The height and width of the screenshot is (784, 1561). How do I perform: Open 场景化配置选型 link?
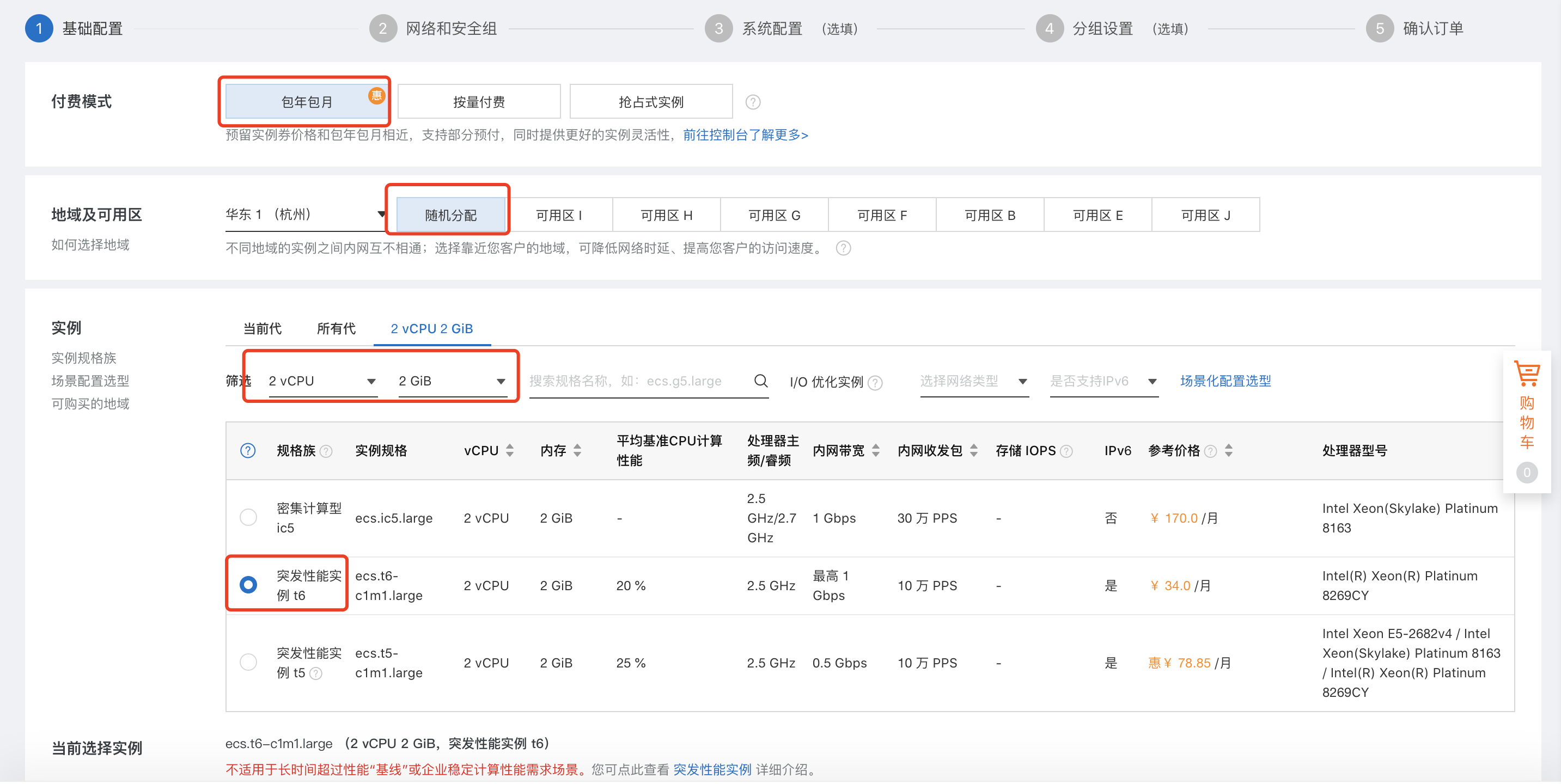click(1225, 381)
